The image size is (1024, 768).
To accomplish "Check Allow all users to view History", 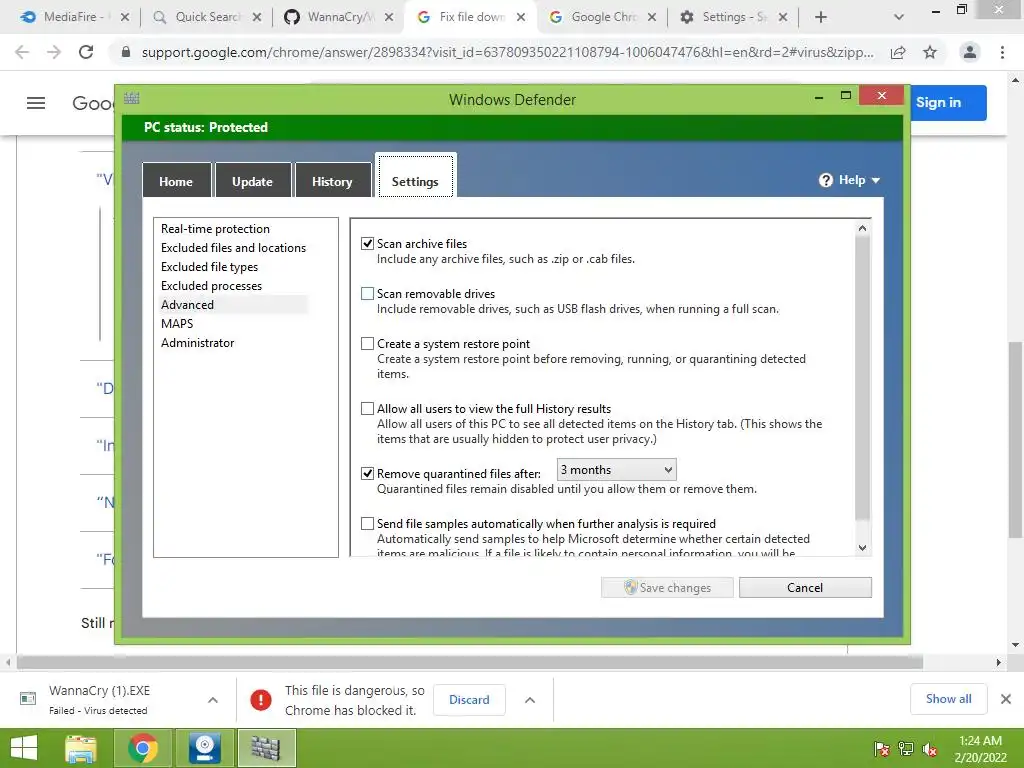I will click(x=368, y=409).
